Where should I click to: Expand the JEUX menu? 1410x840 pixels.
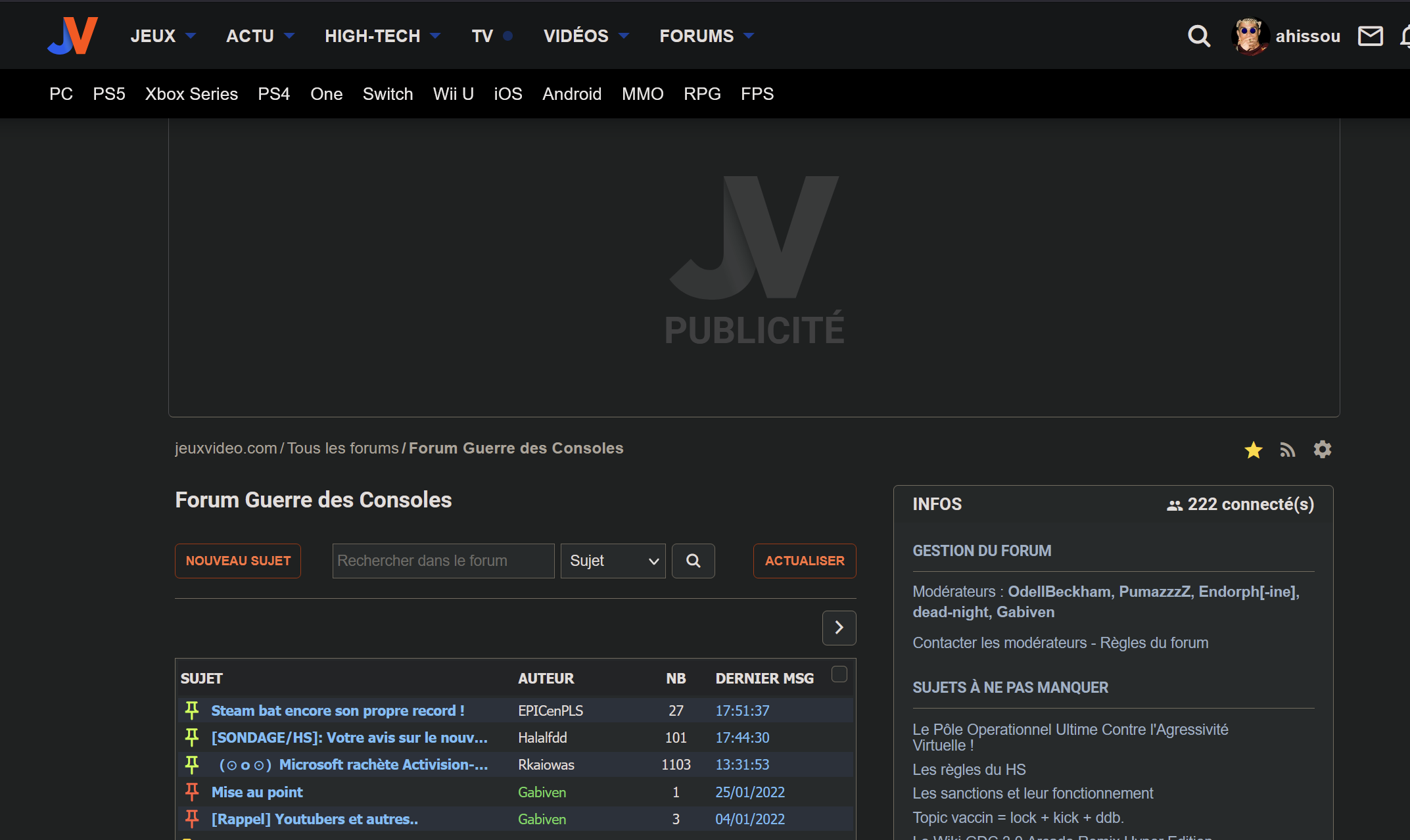click(x=162, y=36)
